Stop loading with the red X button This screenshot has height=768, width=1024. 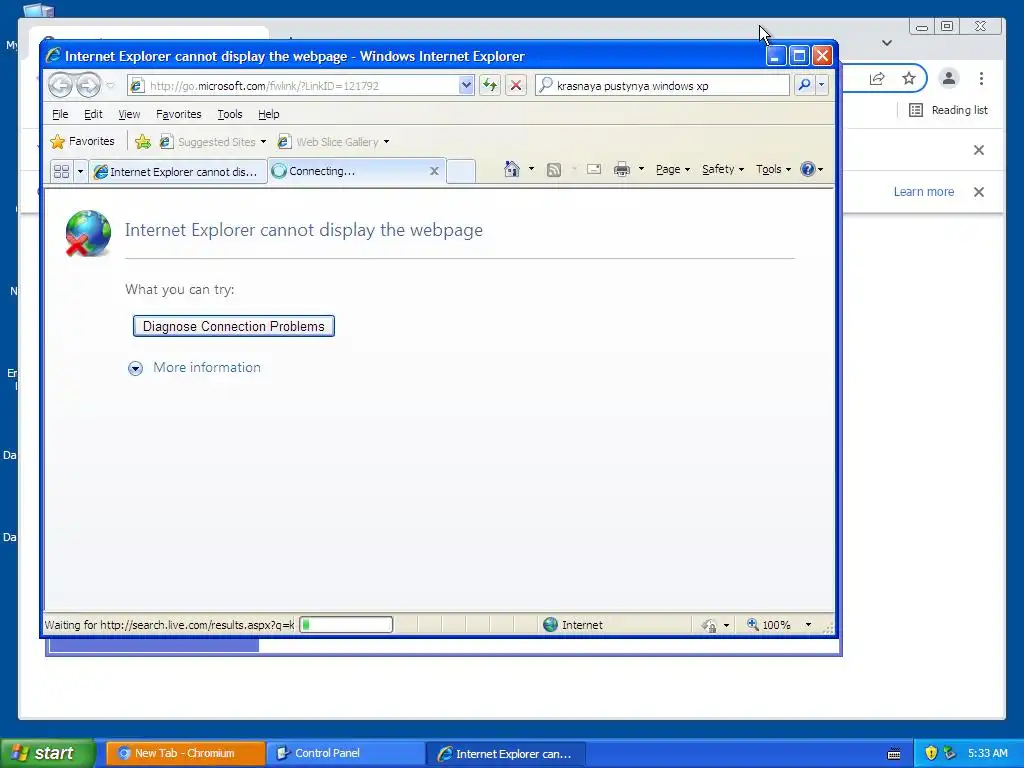(x=516, y=86)
